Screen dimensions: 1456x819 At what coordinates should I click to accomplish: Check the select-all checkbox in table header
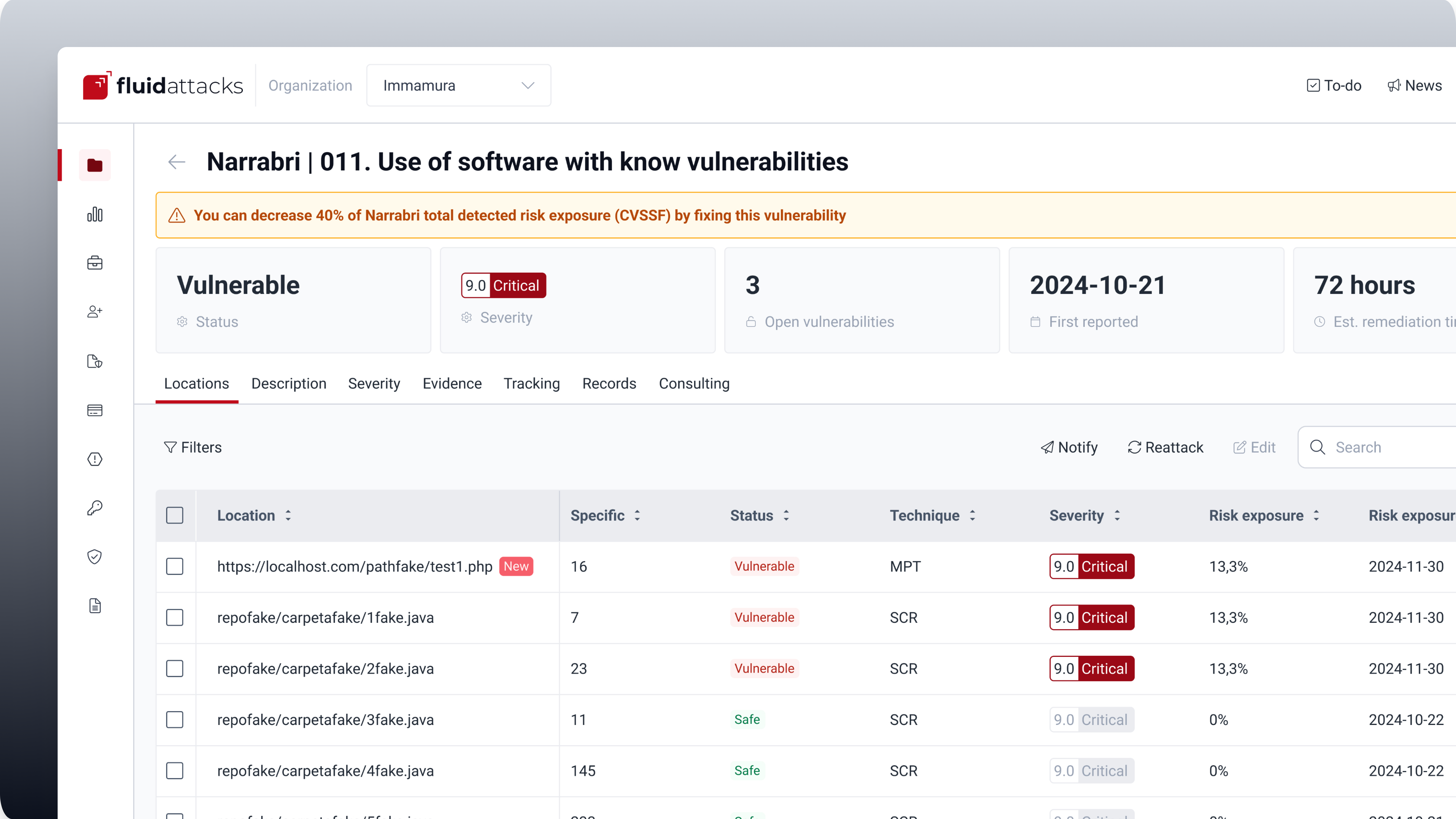(175, 515)
